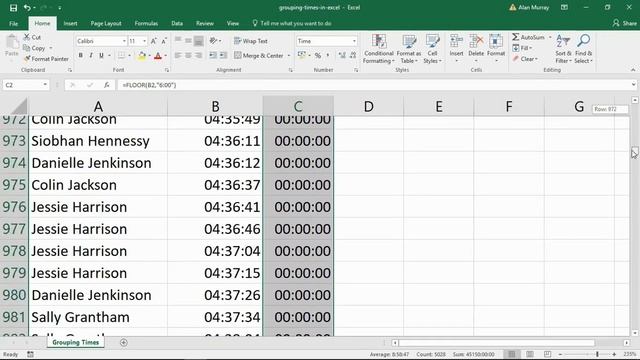Viewport: 640px width, 360px height.
Task: Save the workbook with the Save icon
Action: point(13,8)
